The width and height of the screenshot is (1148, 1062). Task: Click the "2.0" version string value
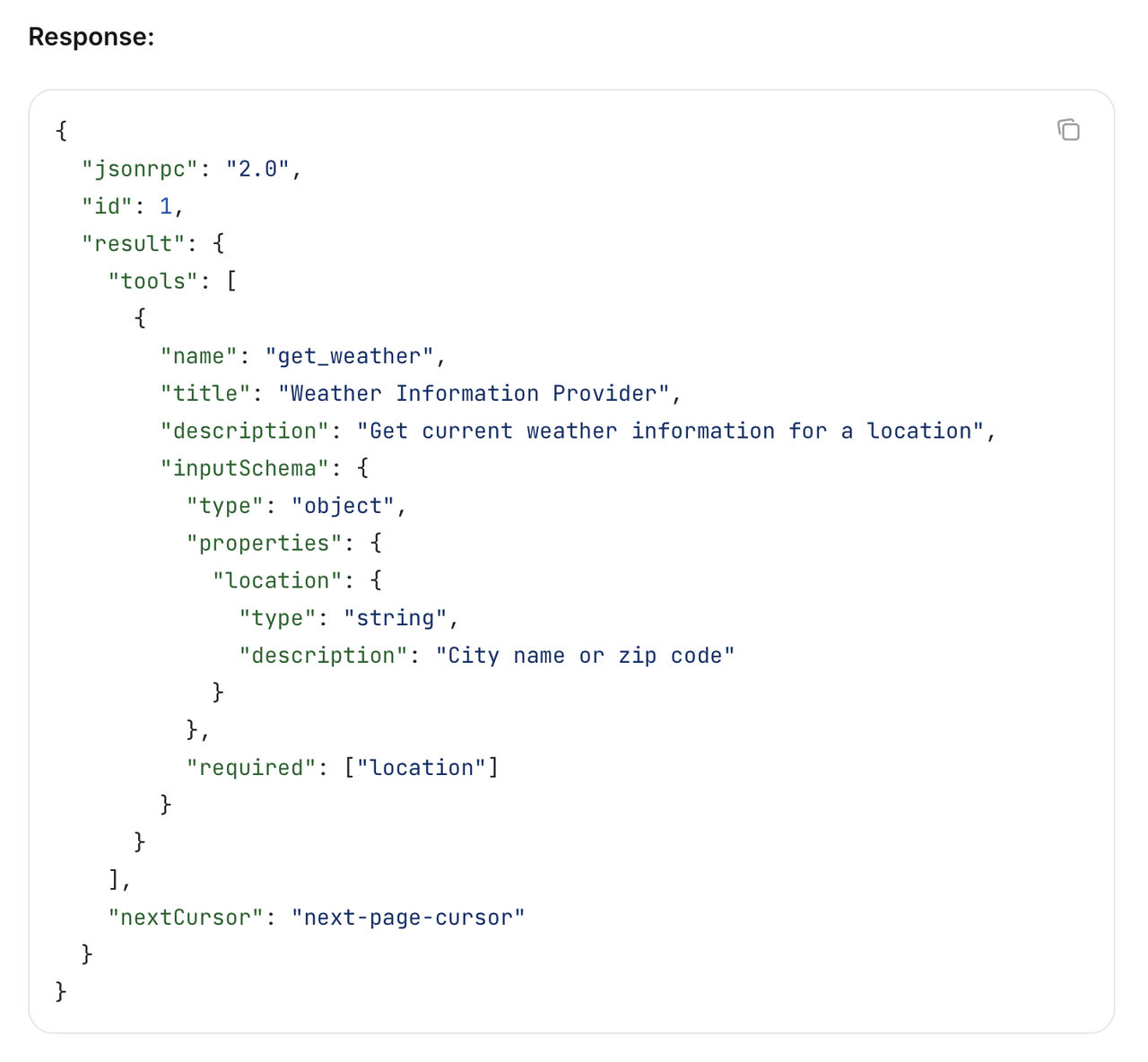coord(257,169)
